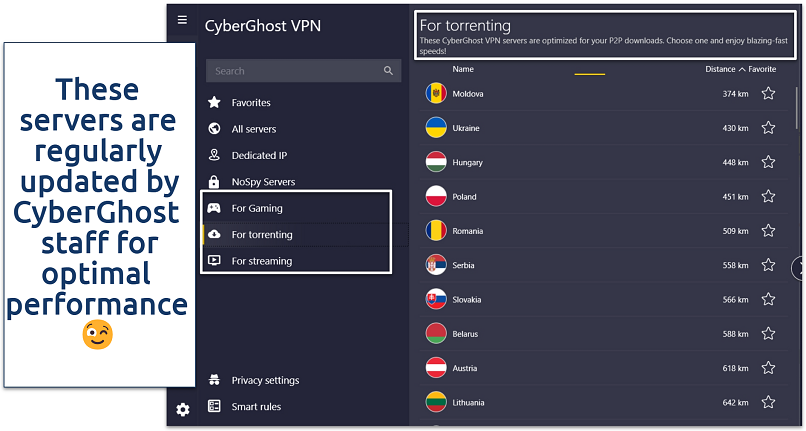Click the settings gear icon
The image size is (806, 431).
[182, 409]
